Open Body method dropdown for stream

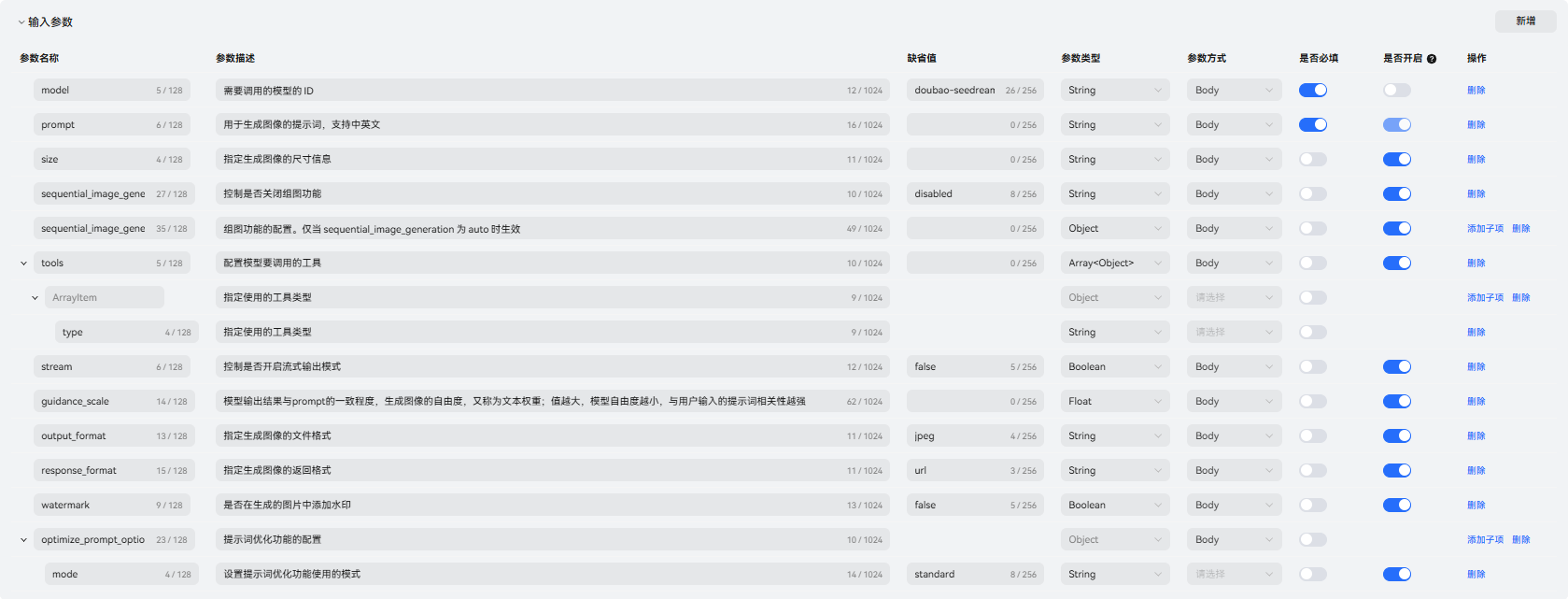tap(1235, 367)
